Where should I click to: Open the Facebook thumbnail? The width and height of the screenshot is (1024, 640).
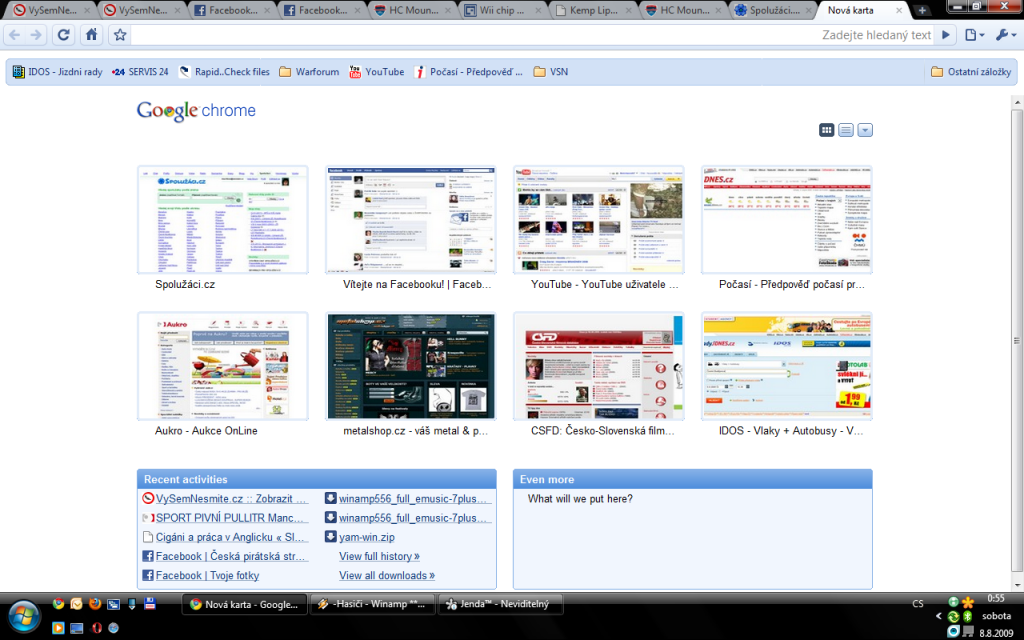click(411, 219)
